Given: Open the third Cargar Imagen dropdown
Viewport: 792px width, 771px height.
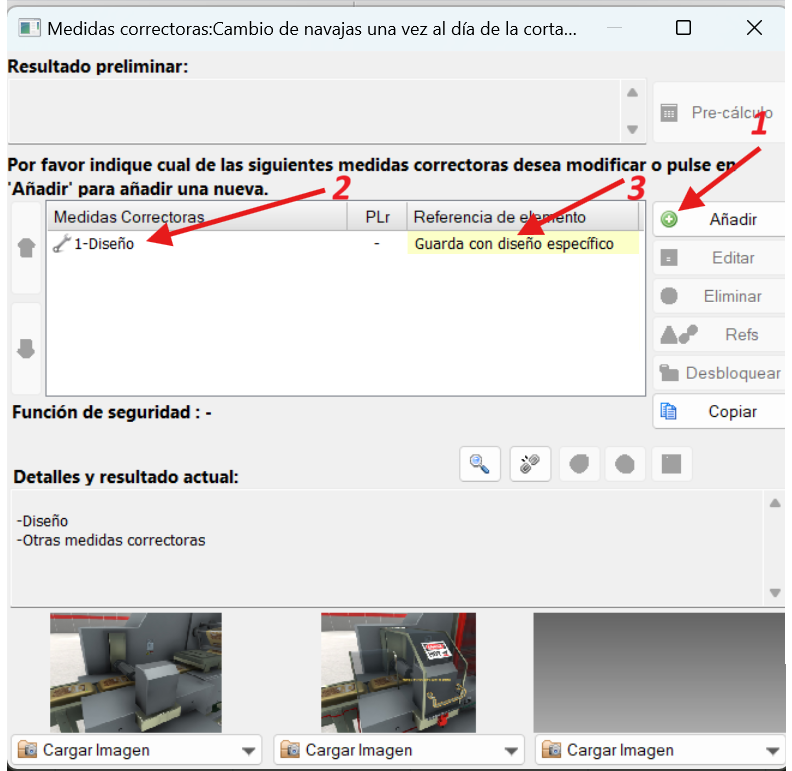Looking at the screenshot, I should (x=661, y=750).
